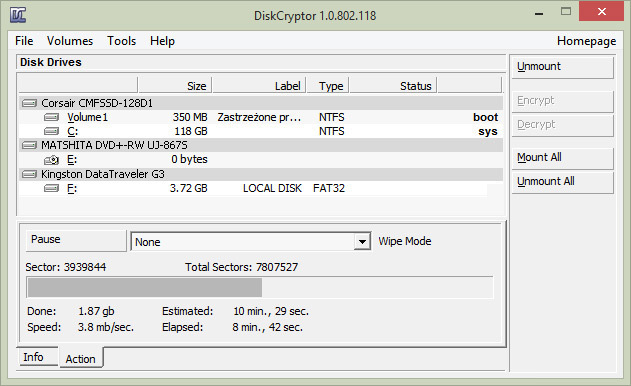
Task: Click the 118 GB size cell
Action: 191,131
